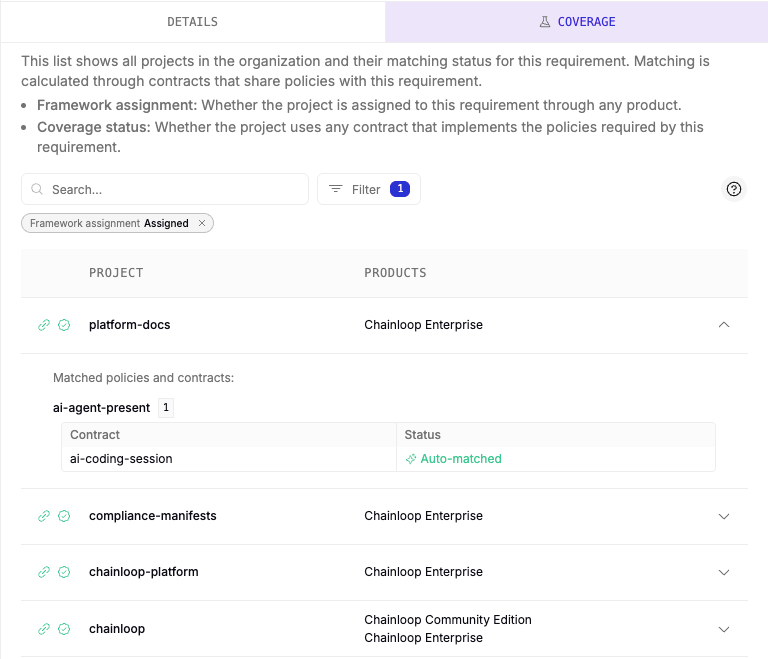Switch to the Details tab

(192, 22)
